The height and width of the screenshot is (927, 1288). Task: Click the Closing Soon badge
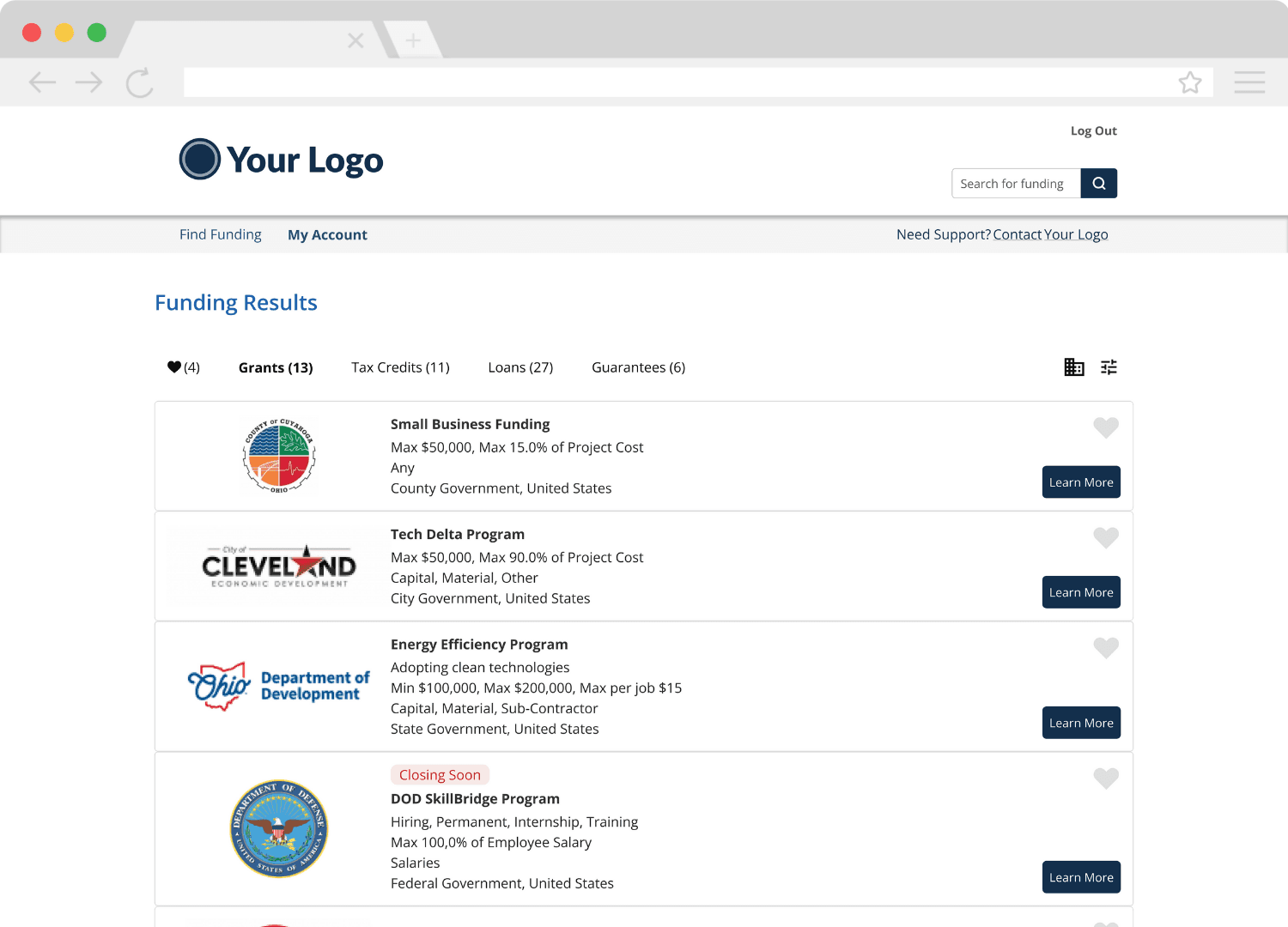pyautogui.click(x=440, y=774)
